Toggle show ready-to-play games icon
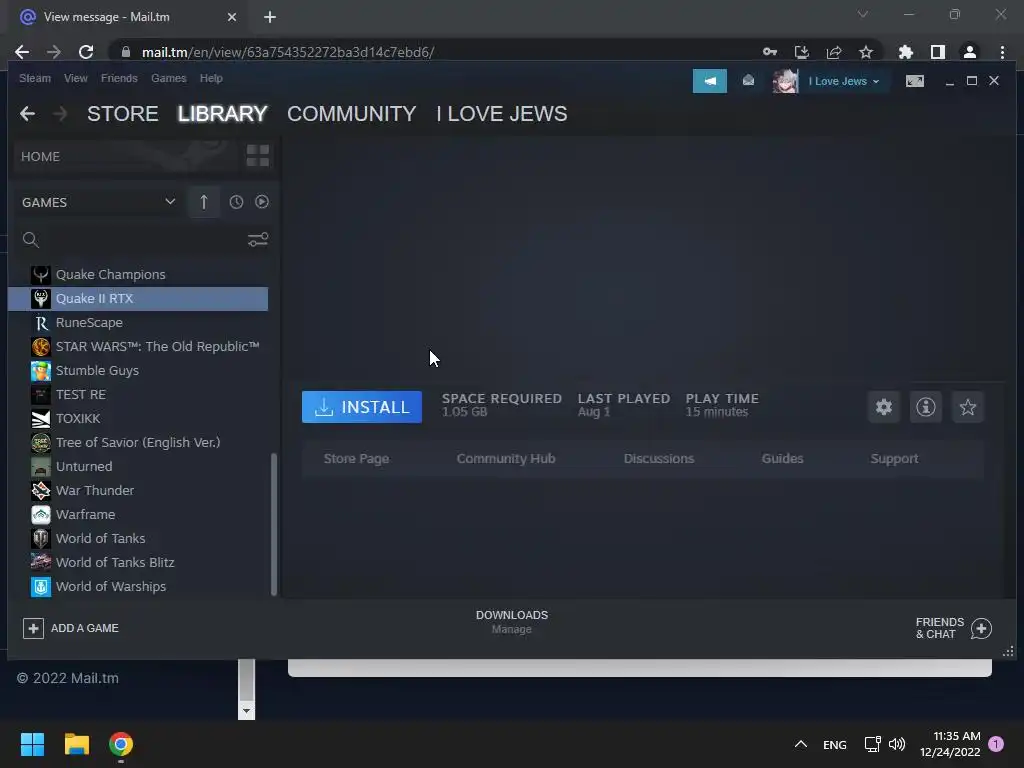The image size is (1024, 768). [262, 202]
